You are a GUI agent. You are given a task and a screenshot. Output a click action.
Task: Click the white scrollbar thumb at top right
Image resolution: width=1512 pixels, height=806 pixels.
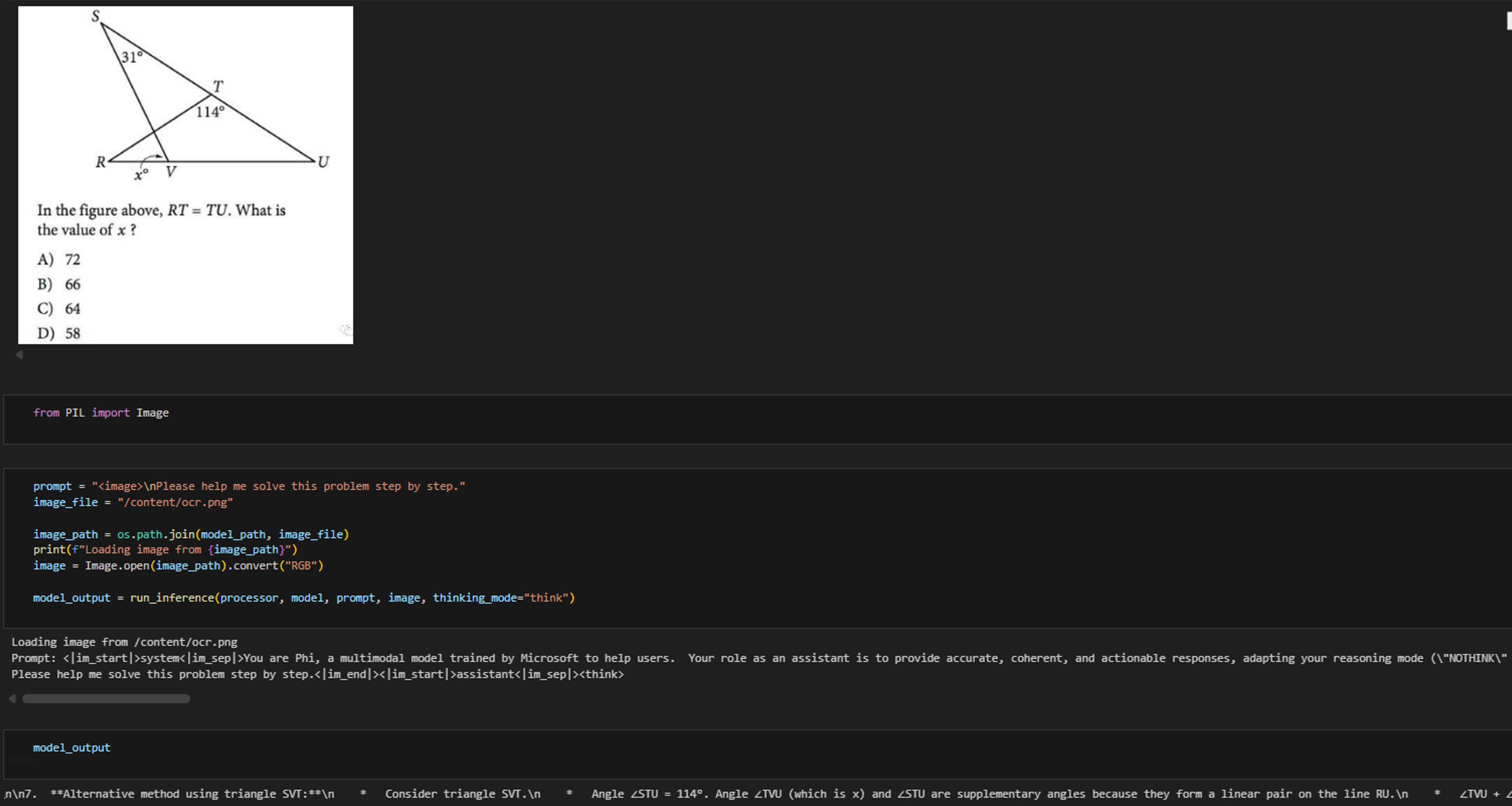point(1508,21)
